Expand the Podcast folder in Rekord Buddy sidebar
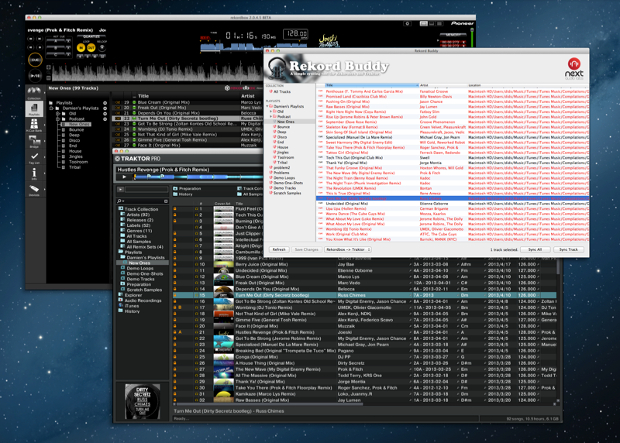 271,117
